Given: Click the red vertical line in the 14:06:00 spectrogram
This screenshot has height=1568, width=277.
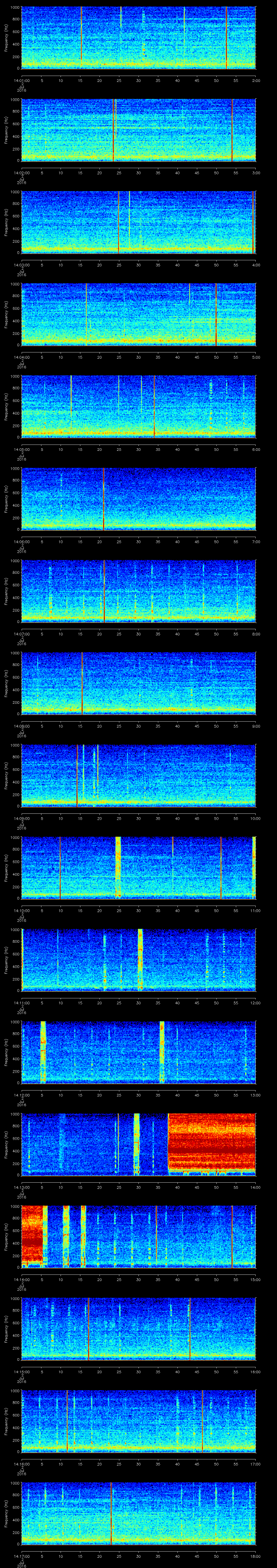Looking at the screenshot, I should [x=104, y=499].
